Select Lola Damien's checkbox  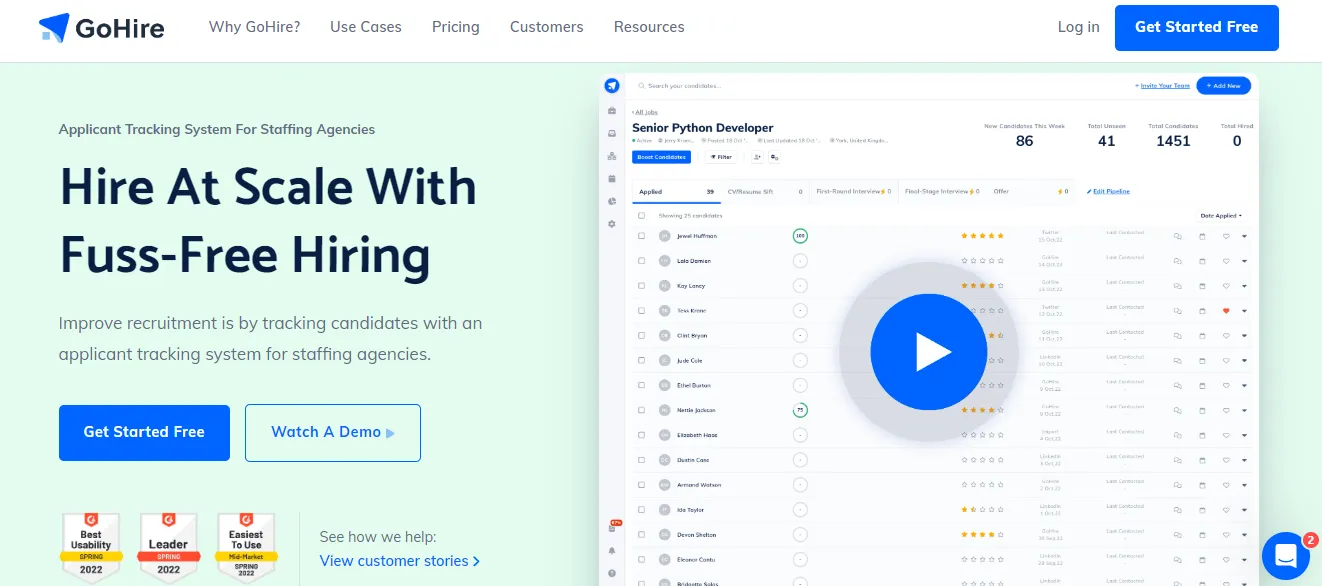pos(641,261)
